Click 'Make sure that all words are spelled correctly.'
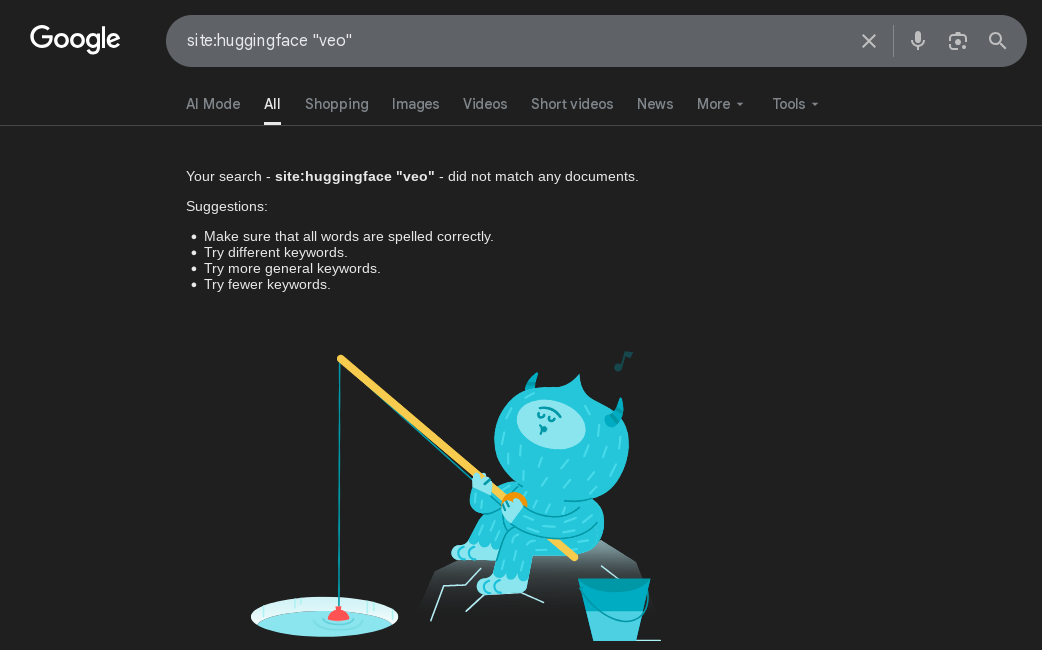The height and width of the screenshot is (650, 1042). click(348, 237)
